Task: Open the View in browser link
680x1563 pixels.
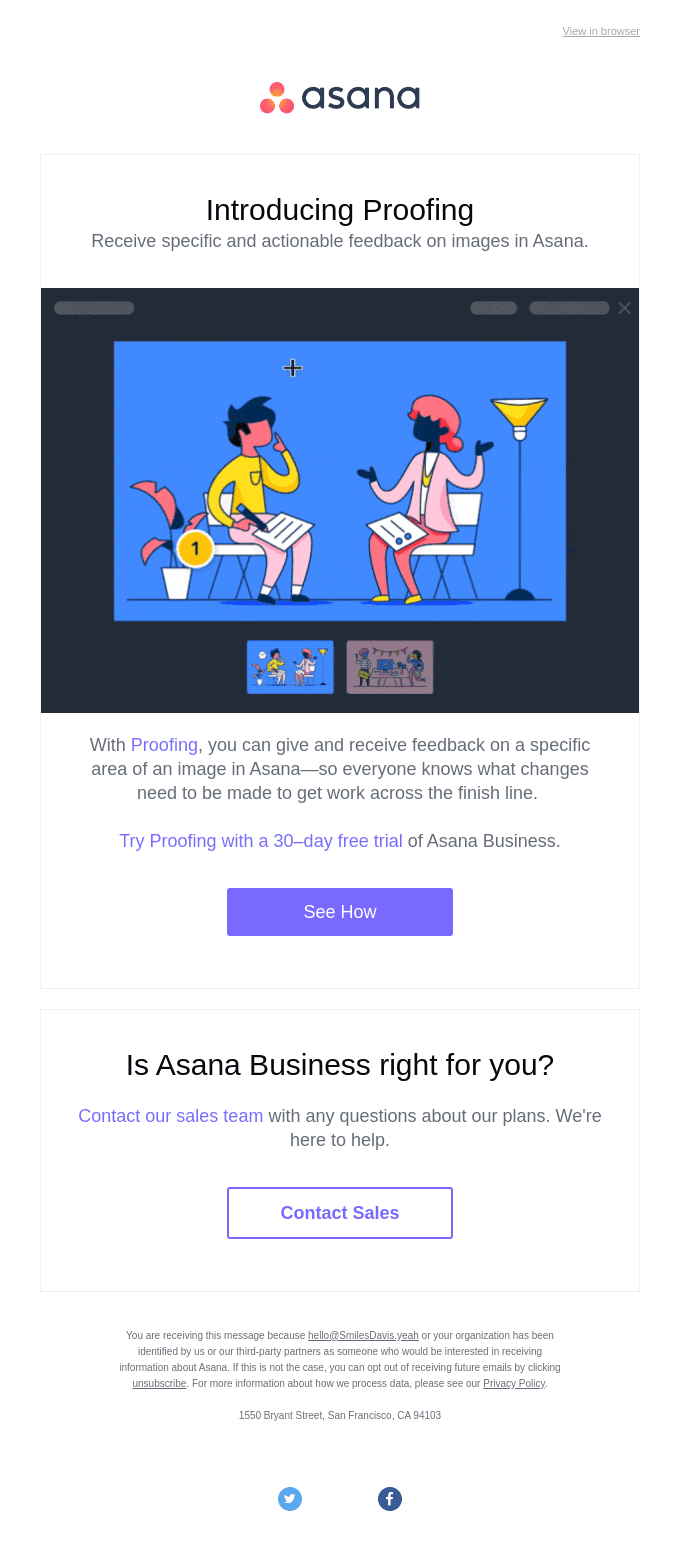Action: [601, 31]
